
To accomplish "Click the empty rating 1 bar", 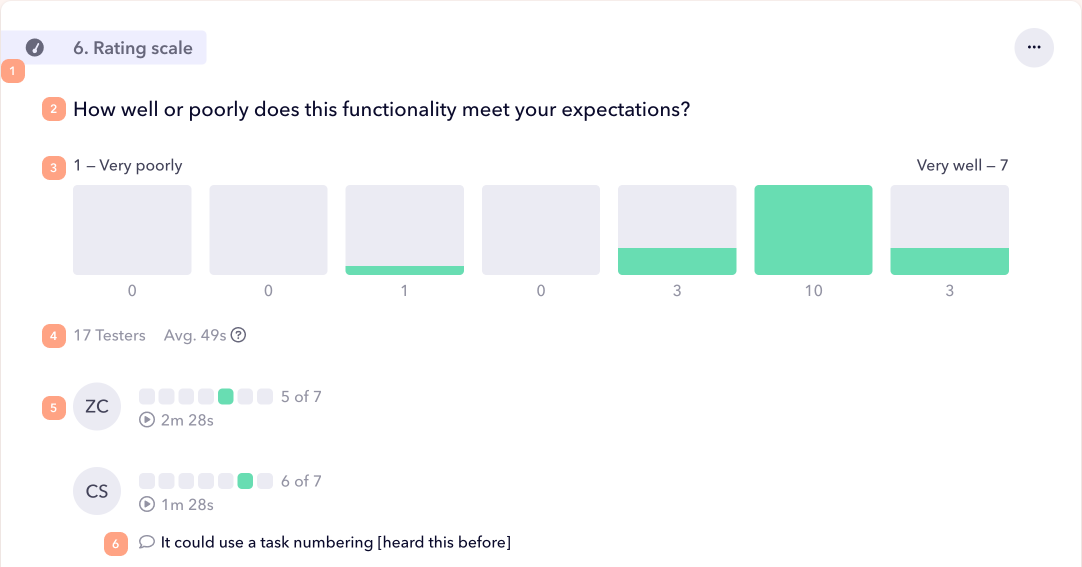I will [x=132, y=230].
